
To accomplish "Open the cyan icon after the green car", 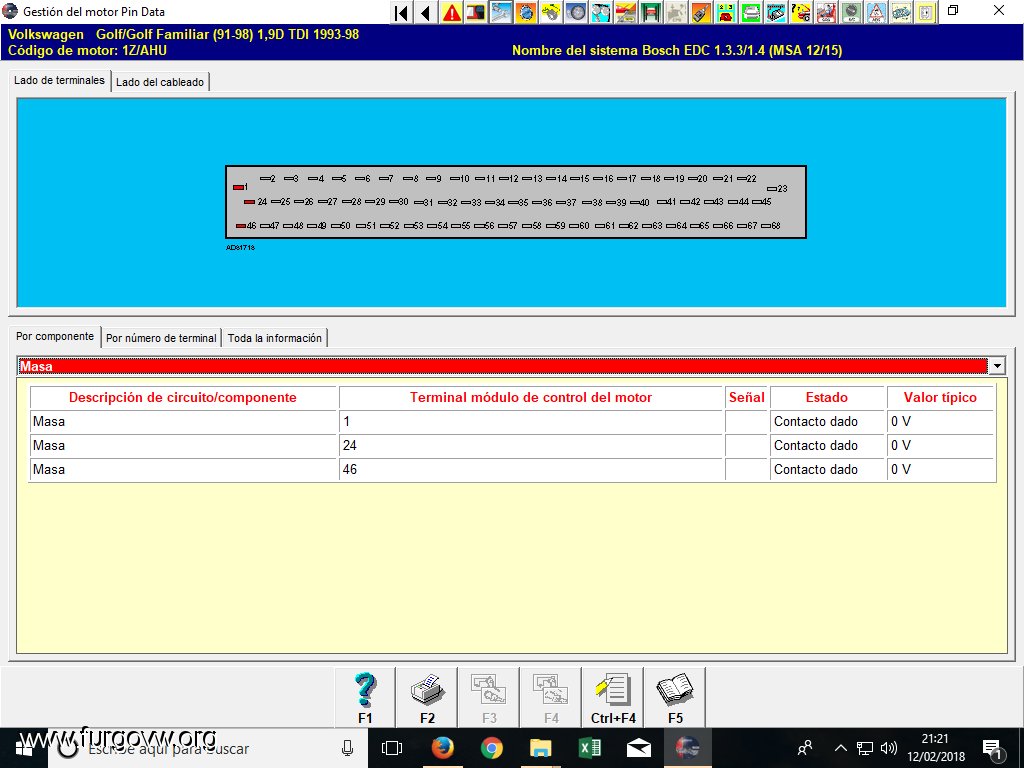I will [x=775, y=12].
